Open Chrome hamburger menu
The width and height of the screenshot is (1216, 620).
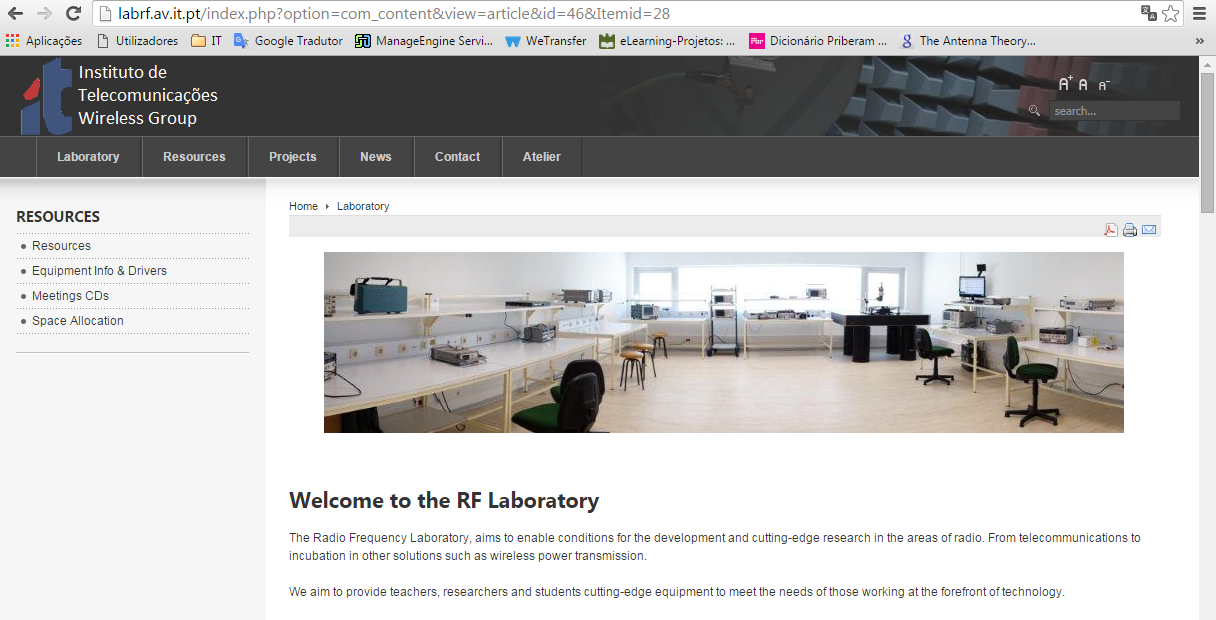click(x=1199, y=14)
